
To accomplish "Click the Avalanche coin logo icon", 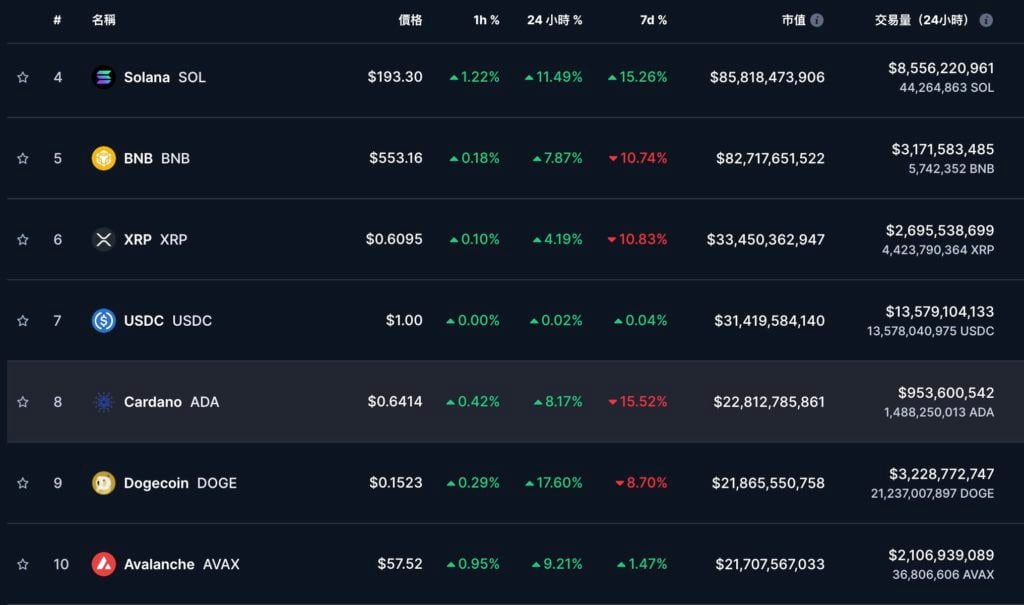I will click(x=104, y=564).
